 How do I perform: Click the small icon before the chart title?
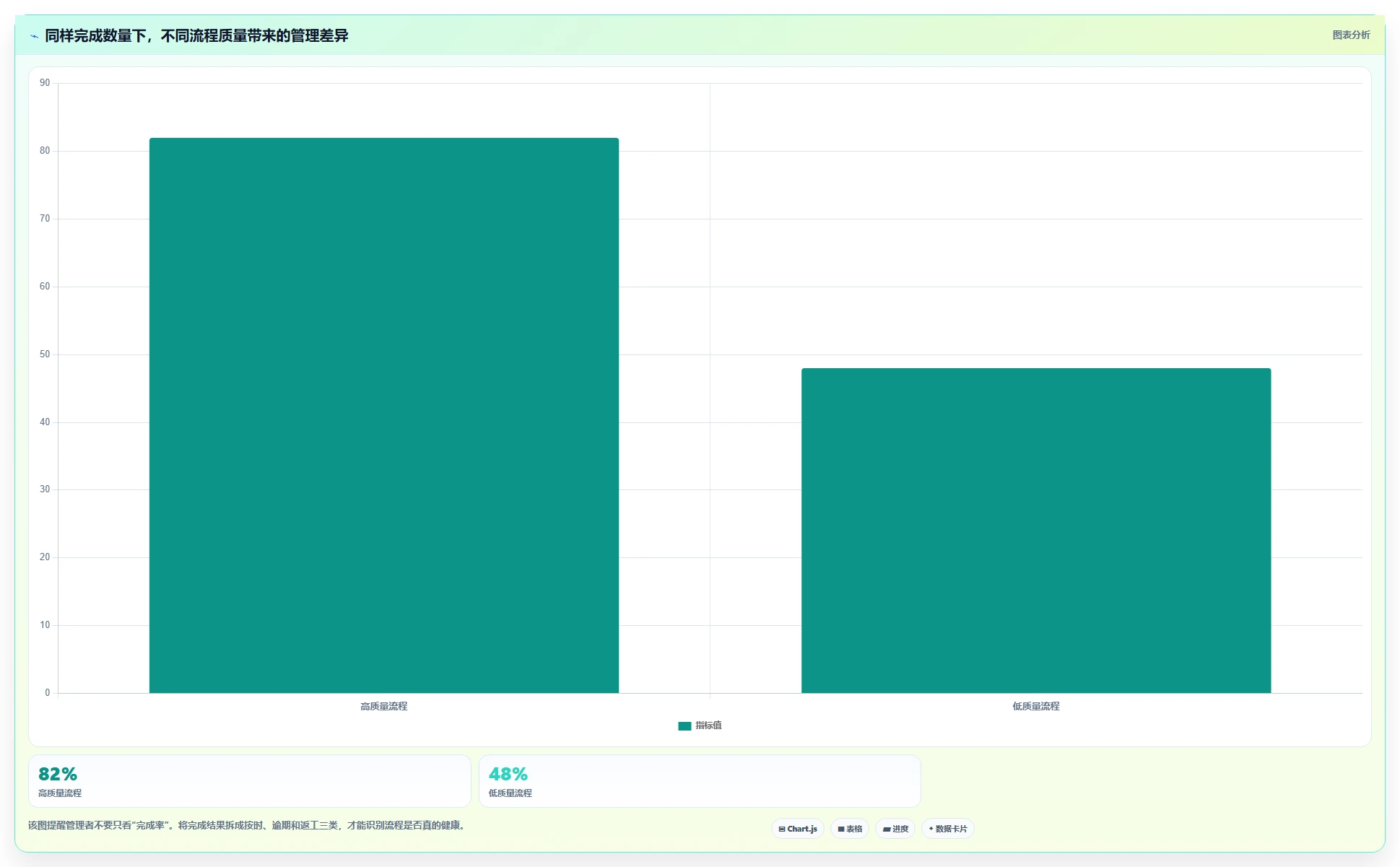click(34, 36)
